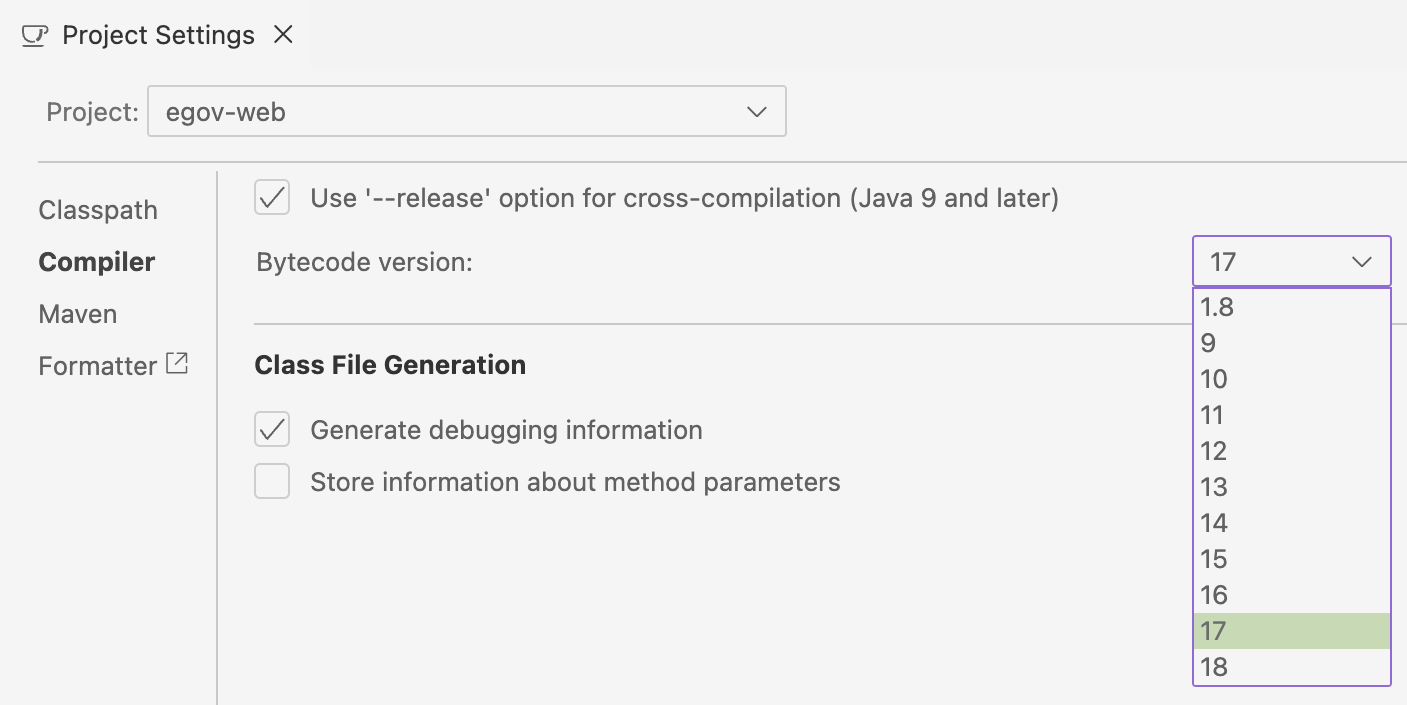Click the Compiler section label
Image resolution: width=1407 pixels, height=705 pixels.
click(96, 261)
